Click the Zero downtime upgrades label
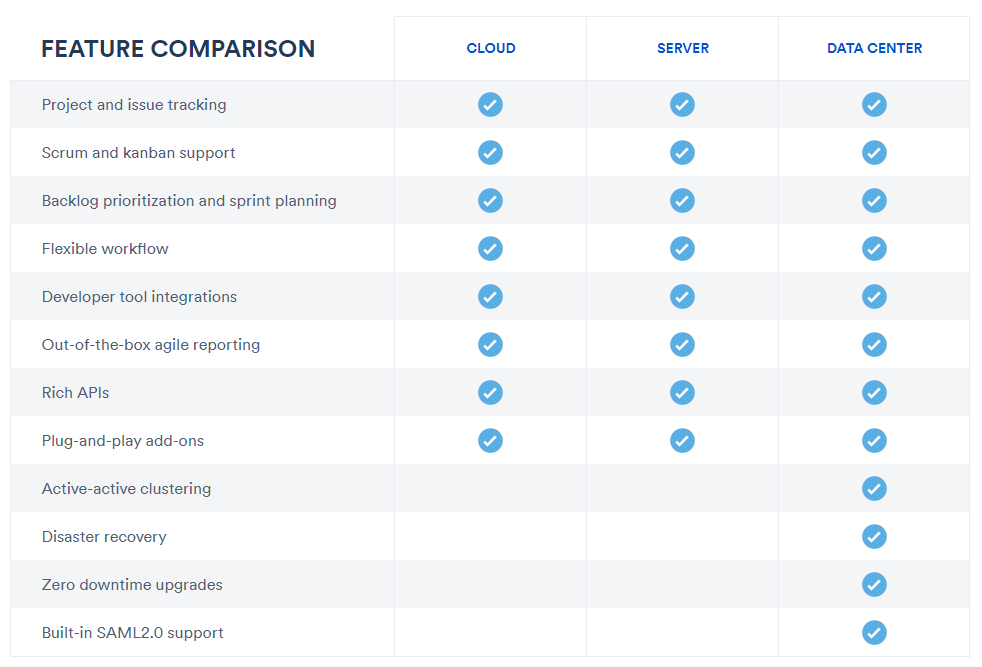Screen dimensions: 982x667 132,585
